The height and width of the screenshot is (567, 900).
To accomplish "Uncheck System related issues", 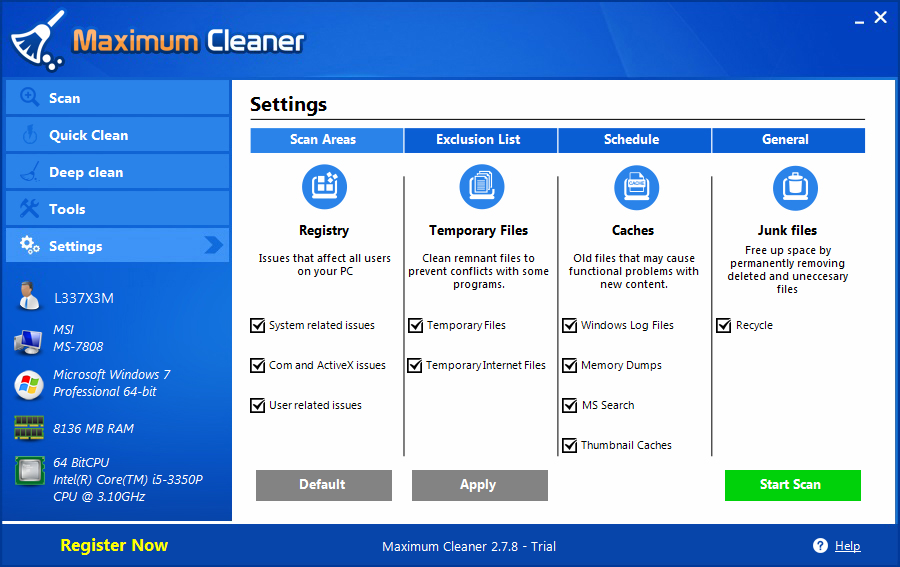I will pos(257,325).
